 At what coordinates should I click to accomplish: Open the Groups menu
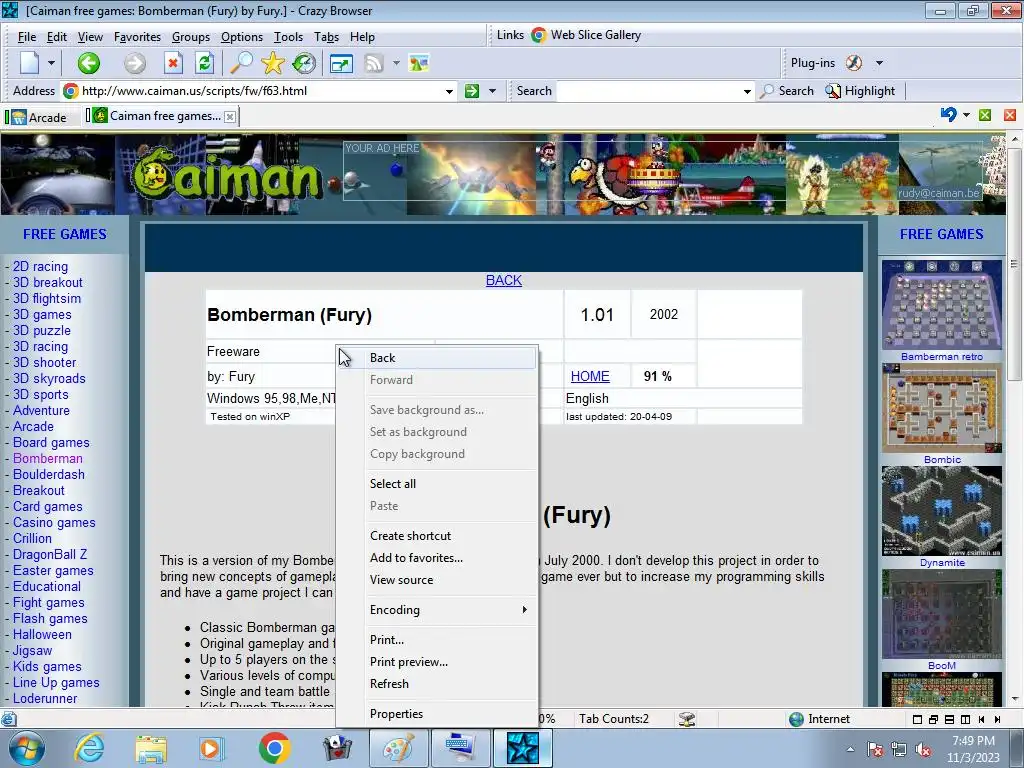[191, 37]
